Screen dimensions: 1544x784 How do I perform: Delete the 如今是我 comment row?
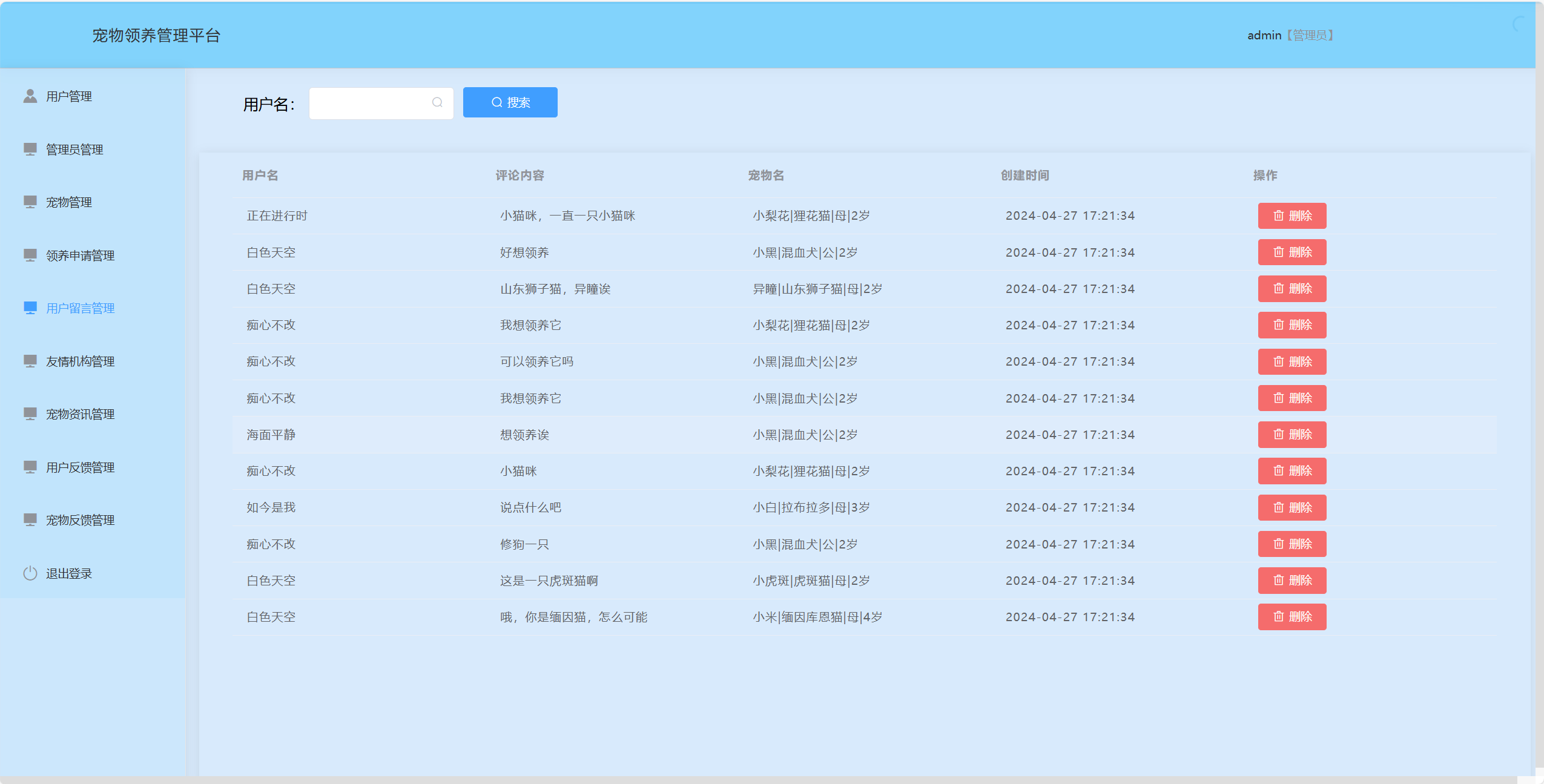pos(1292,507)
